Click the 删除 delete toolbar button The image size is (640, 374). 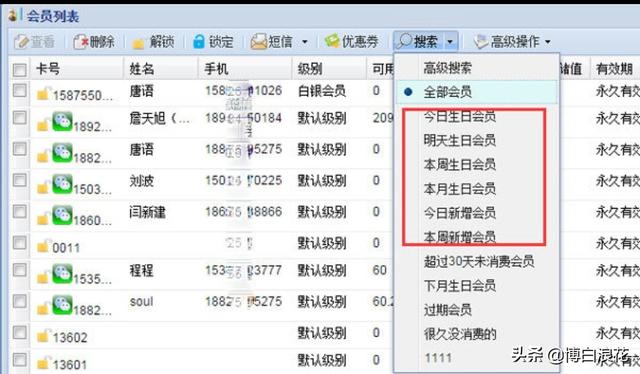click(94, 42)
